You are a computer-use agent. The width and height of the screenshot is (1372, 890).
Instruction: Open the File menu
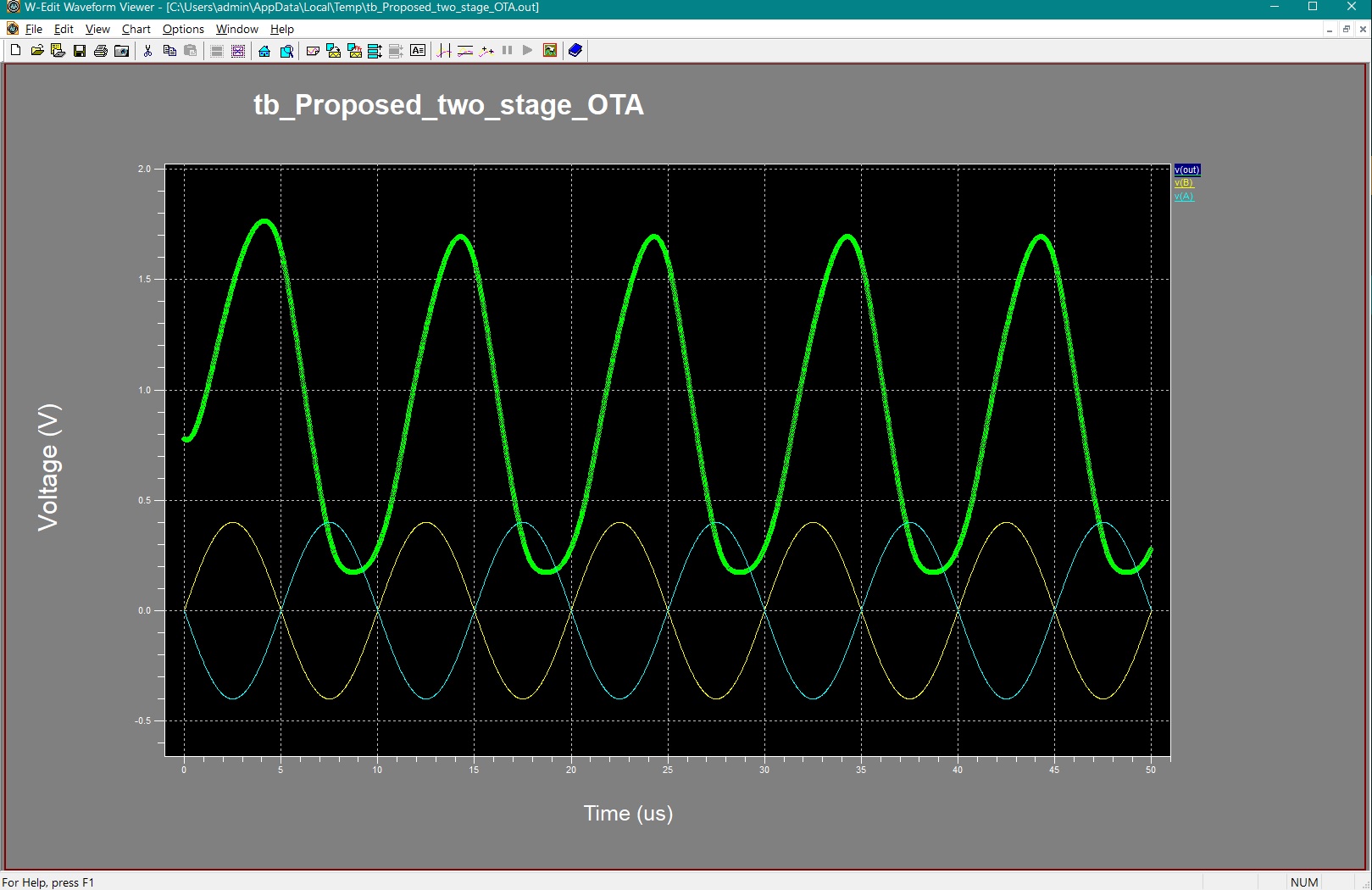34,29
